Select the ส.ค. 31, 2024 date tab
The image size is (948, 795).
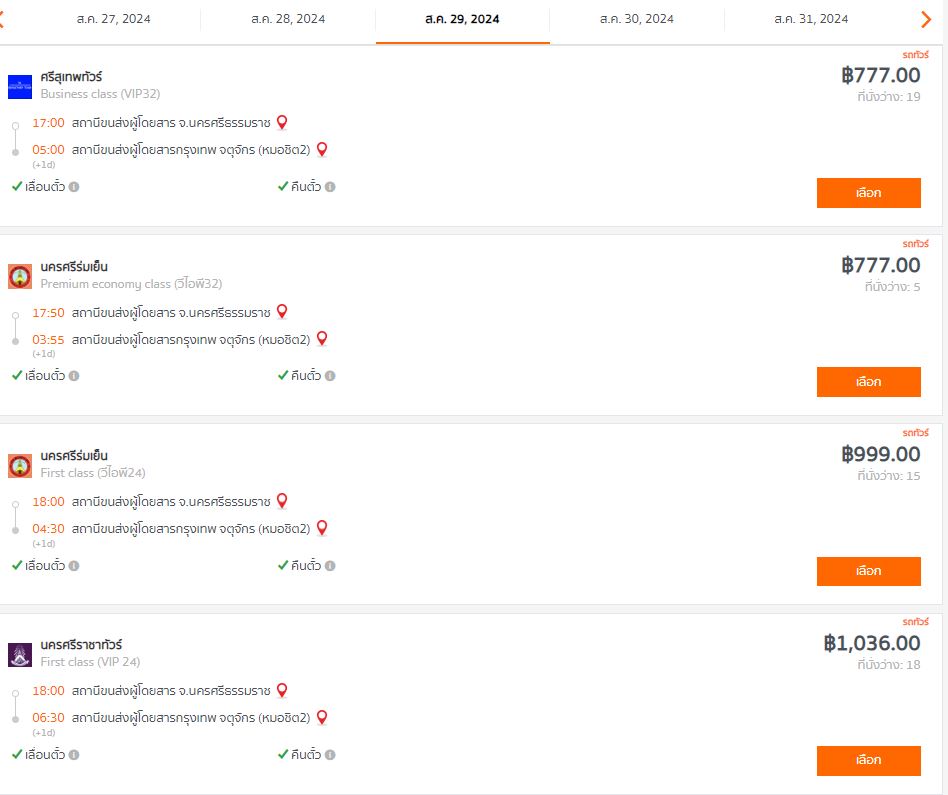811,19
